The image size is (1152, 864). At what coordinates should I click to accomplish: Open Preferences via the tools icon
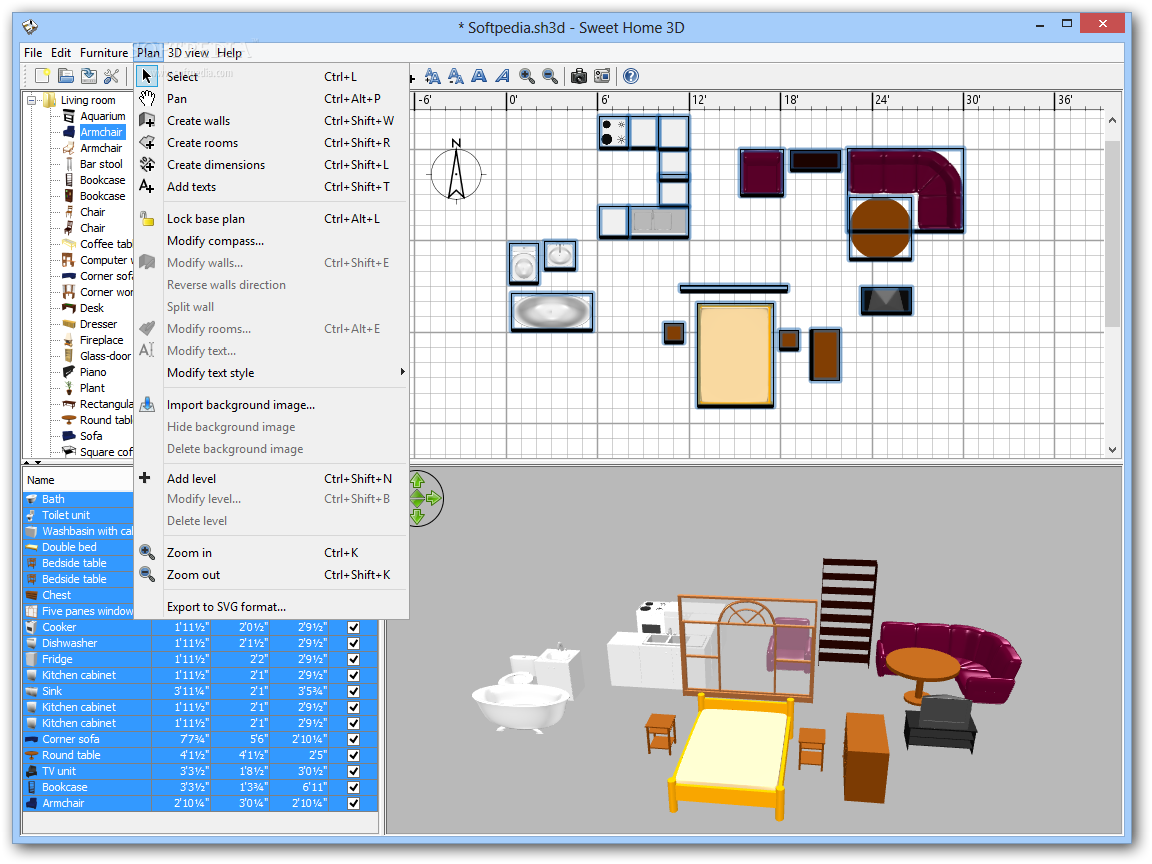pos(112,76)
